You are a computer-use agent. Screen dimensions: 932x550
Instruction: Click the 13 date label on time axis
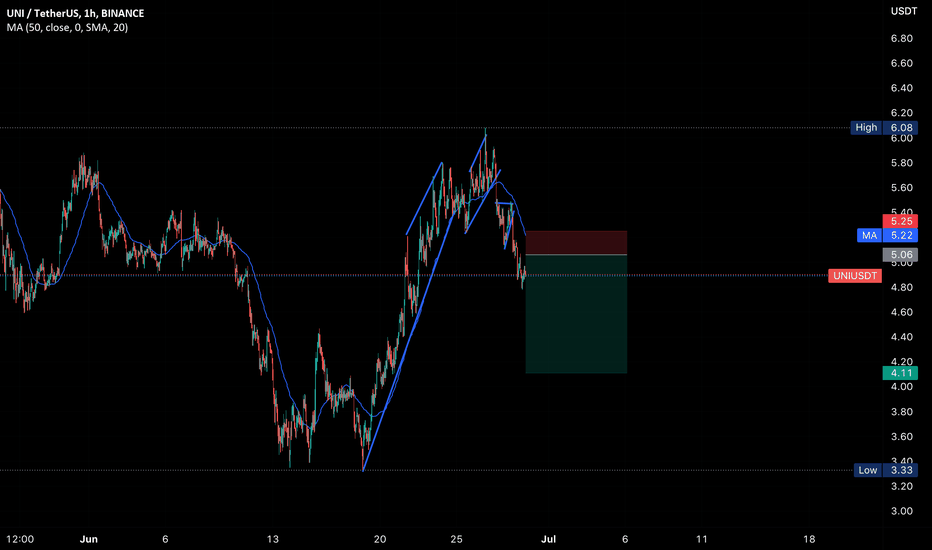(272, 539)
